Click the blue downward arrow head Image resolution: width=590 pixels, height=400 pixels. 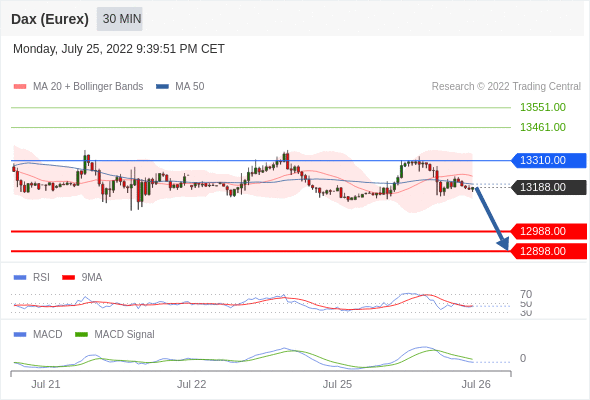(x=503, y=244)
